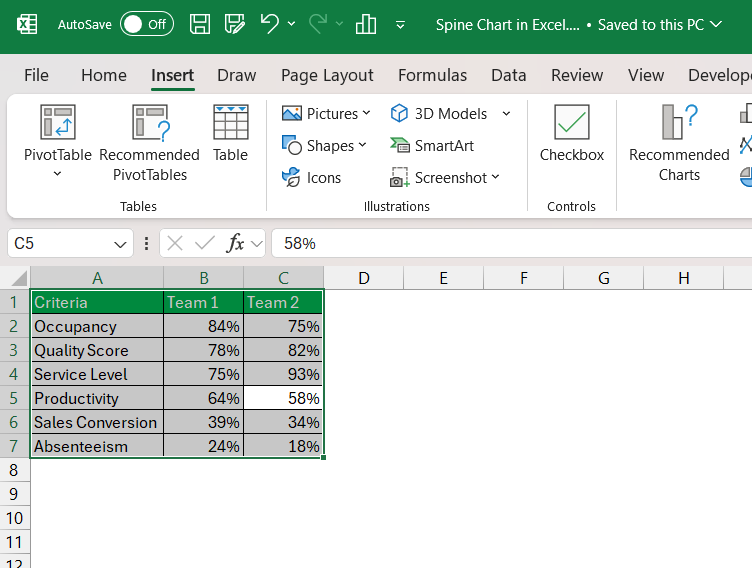Click the Team 1 header cell

(204, 302)
